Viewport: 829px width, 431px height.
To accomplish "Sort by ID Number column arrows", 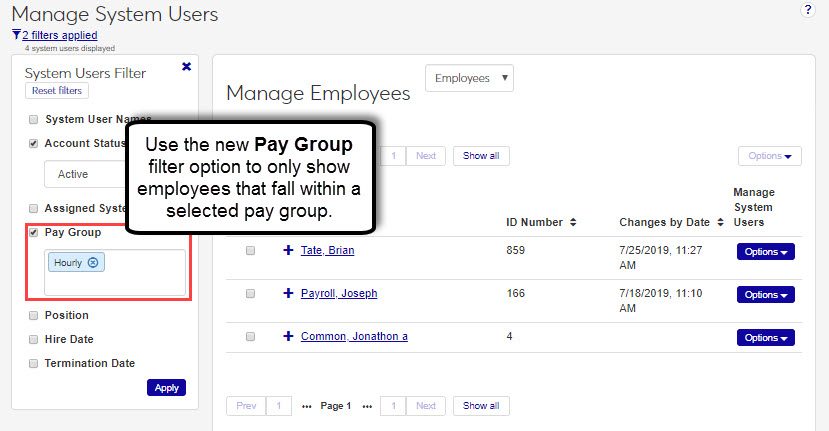I will pos(572,222).
